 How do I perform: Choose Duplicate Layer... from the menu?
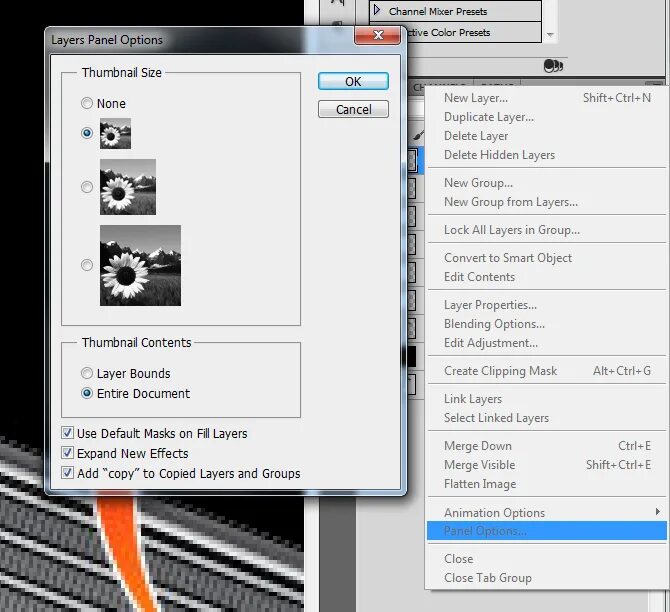point(547,117)
